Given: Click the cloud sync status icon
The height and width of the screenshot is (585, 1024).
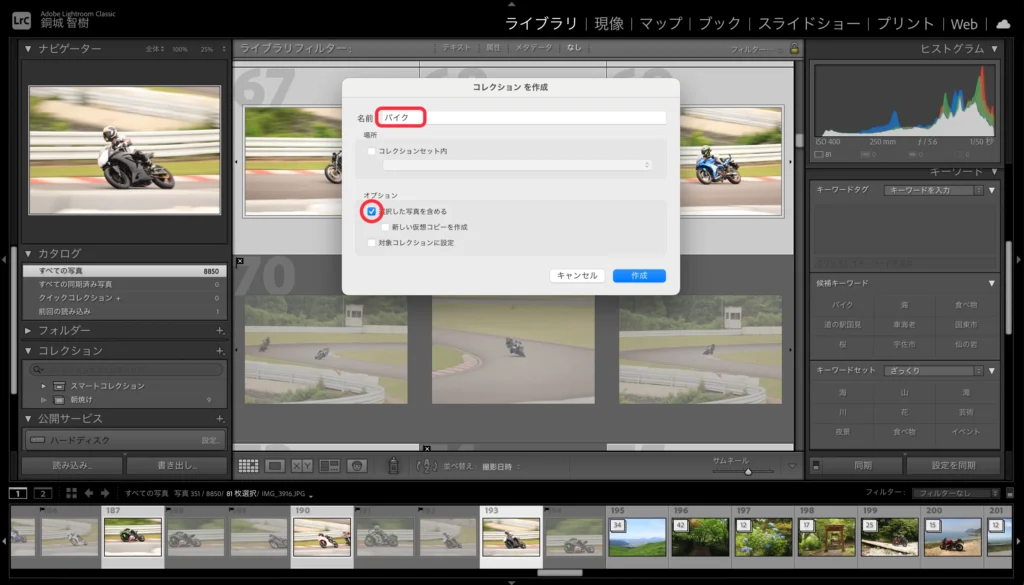Looking at the screenshot, I should 1003,23.
